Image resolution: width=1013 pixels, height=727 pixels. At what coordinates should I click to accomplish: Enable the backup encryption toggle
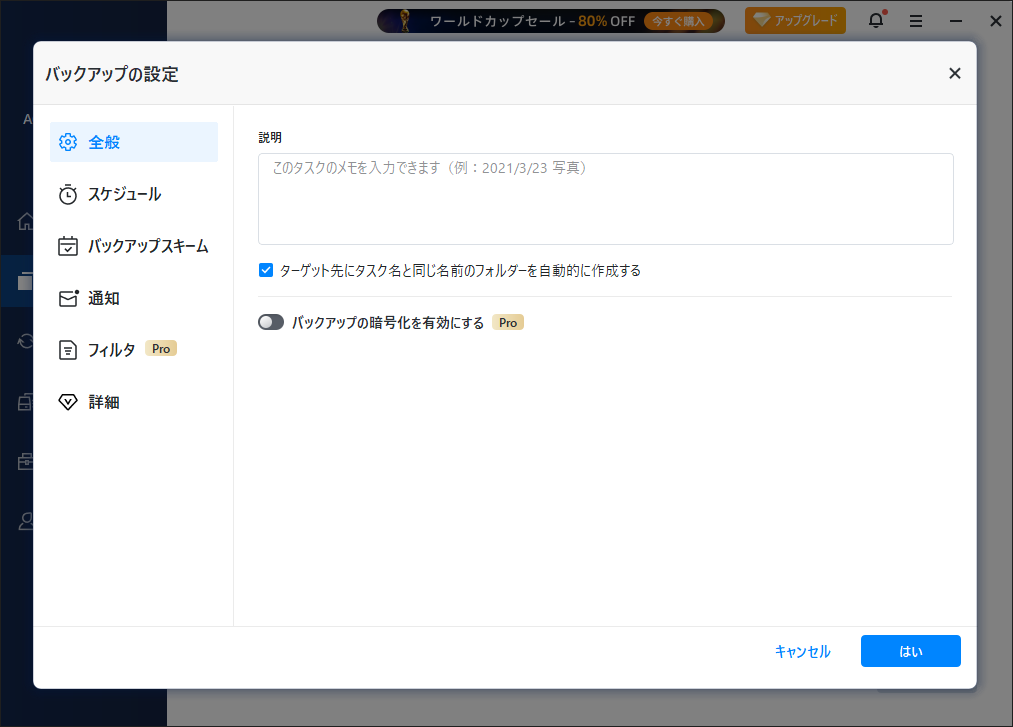pyautogui.click(x=271, y=322)
